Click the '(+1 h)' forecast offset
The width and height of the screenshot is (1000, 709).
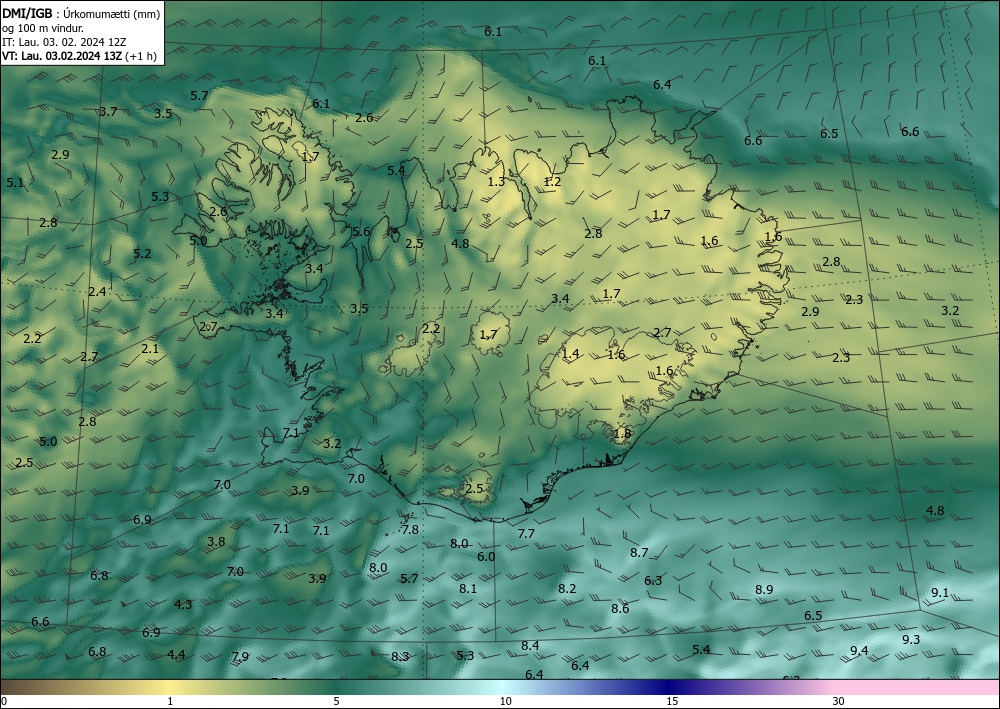coord(141,56)
